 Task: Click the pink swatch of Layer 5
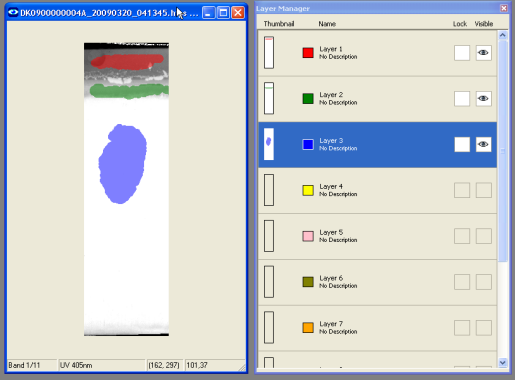(x=308, y=236)
